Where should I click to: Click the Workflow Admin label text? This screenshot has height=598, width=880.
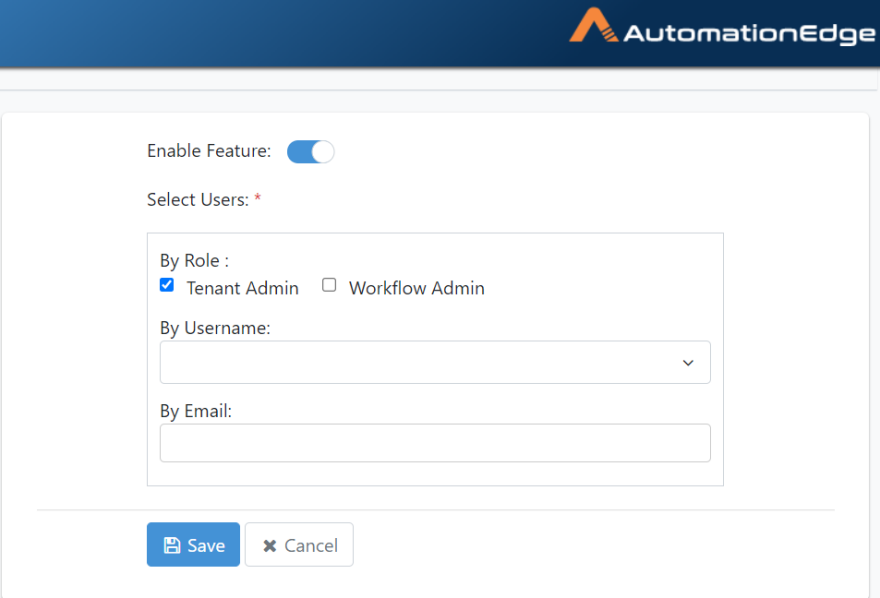click(x=416, y=288)
